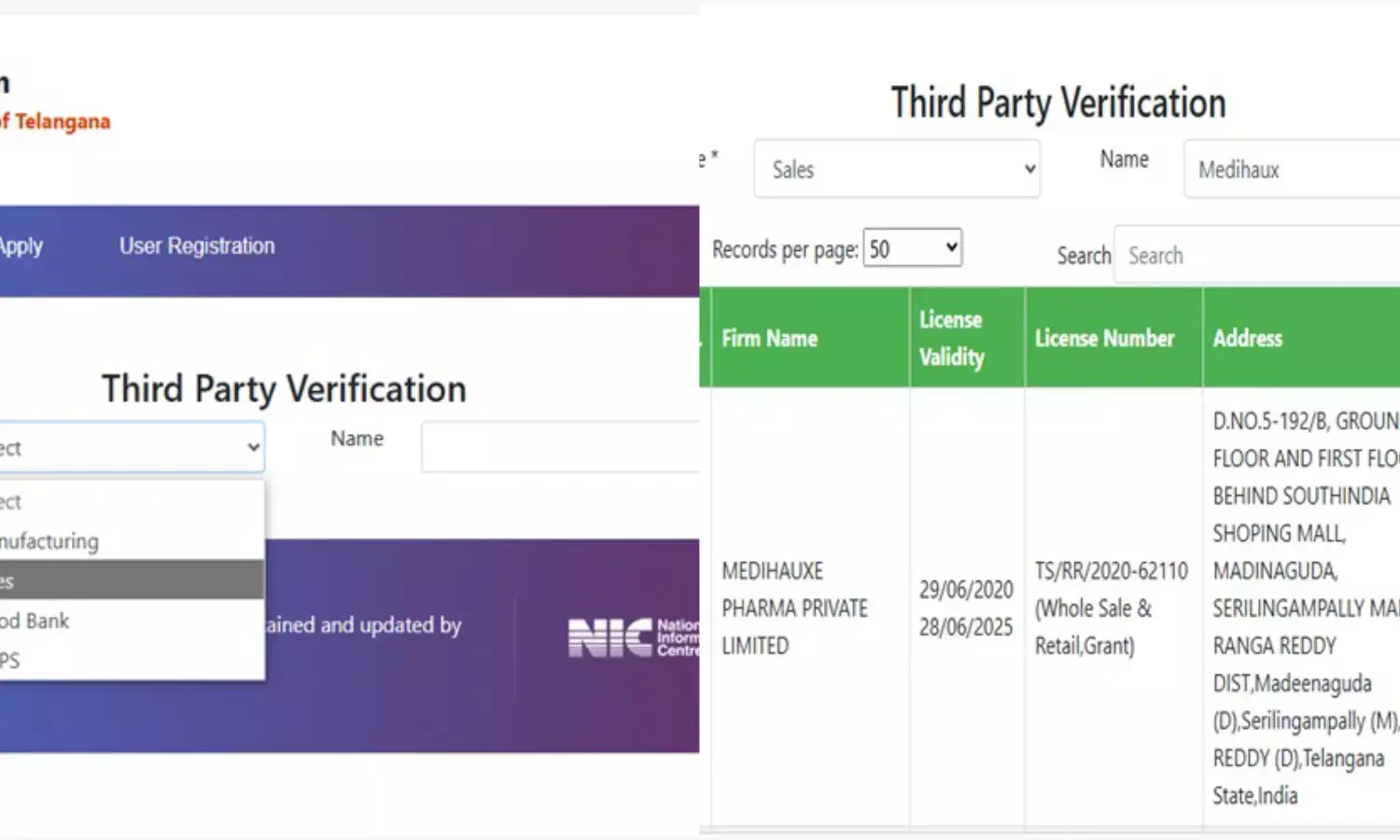1400x840 pixels.
Task: Click into the Search box
Action: [1260, 255]
